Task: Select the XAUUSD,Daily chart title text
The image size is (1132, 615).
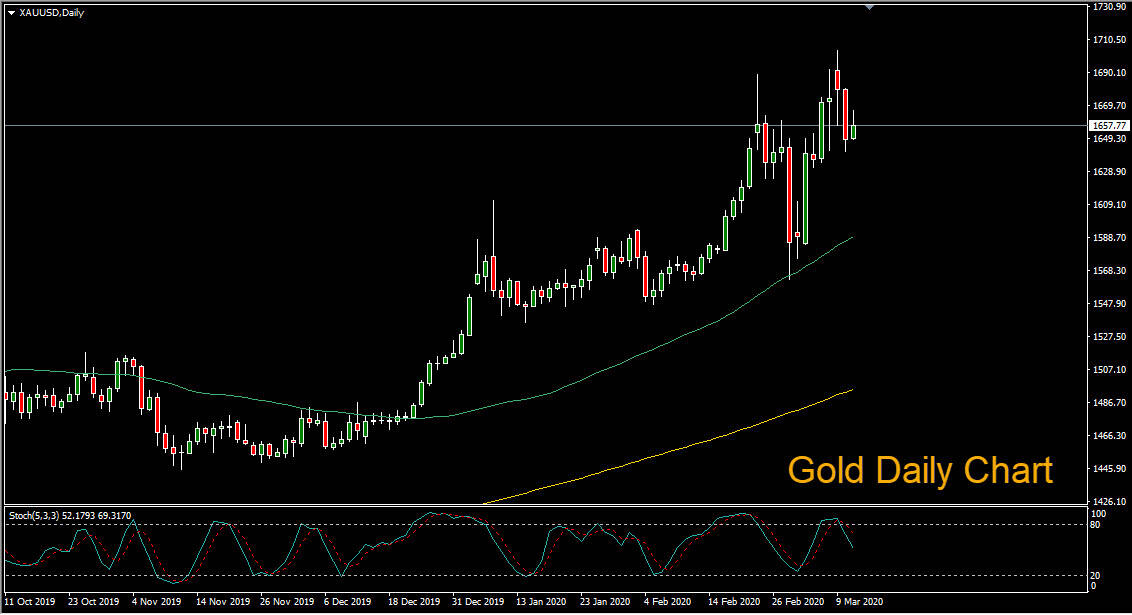Action: point(51,13)
